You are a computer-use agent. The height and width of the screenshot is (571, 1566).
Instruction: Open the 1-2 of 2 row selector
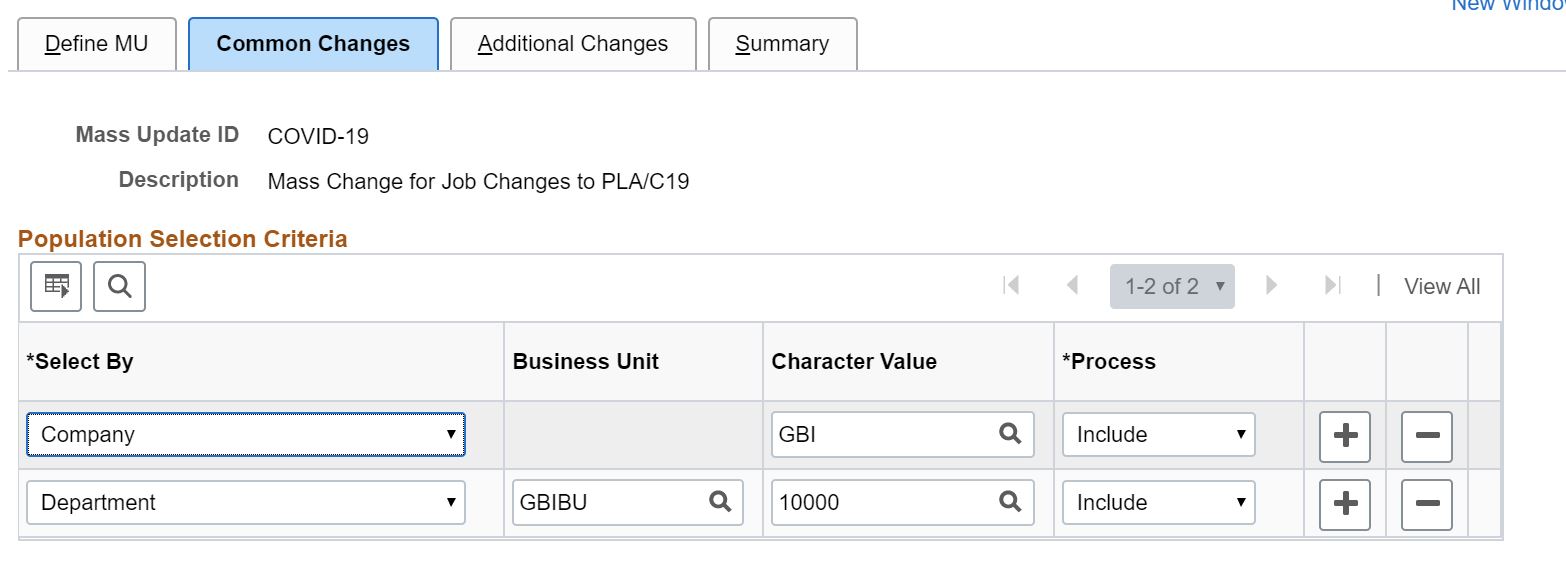coord(1172,287)
